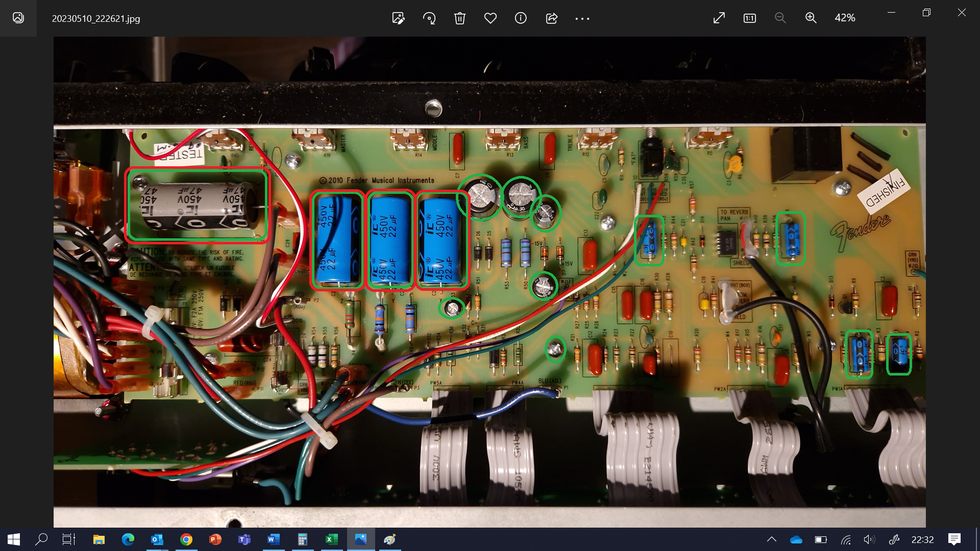Open the notification Action Center
This screenshot has width=980, height=551.
(x=956, y=539)
